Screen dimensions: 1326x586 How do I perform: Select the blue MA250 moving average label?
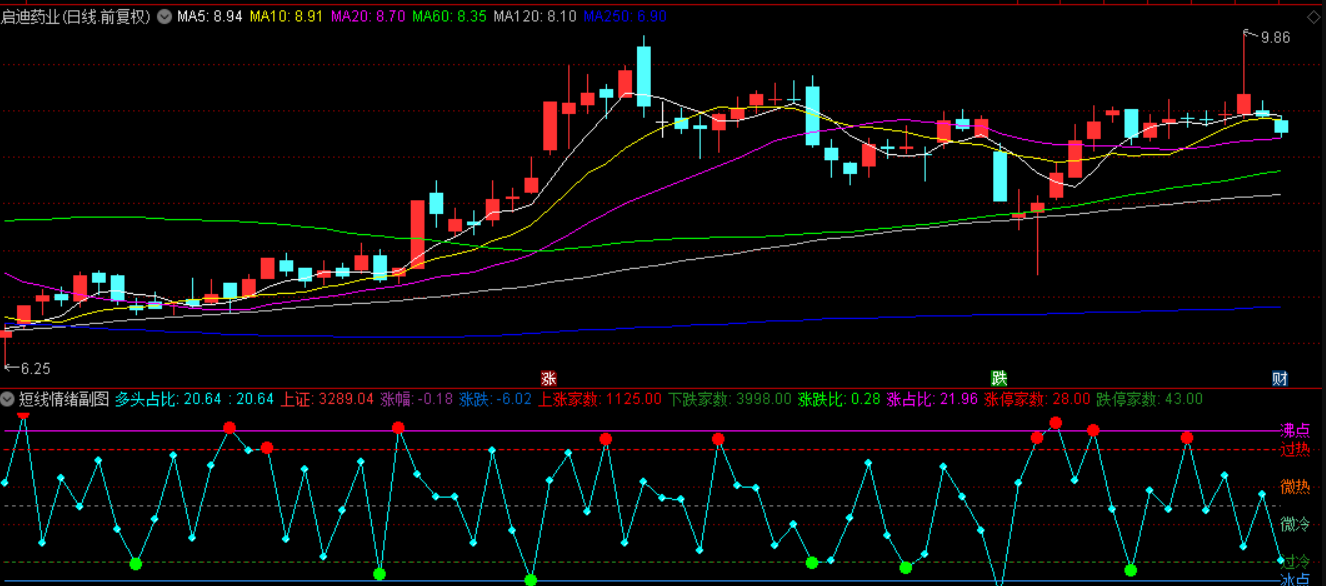pyautogui.click(x=625, y=17)
